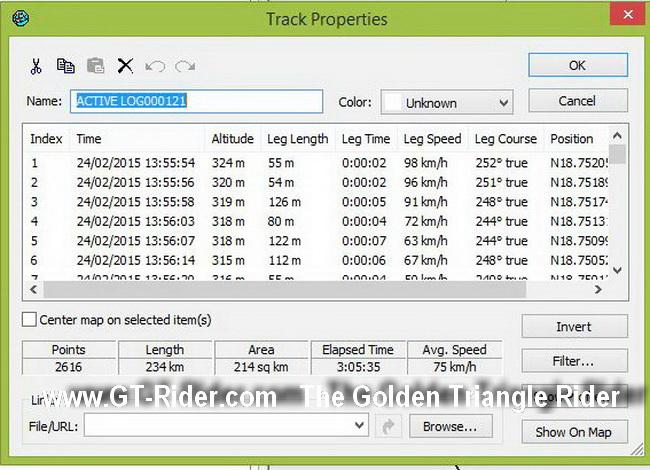Viewport: 650px width, 470px height.
Task: Click the Cancel button
Action: click(x=577, y=101)
